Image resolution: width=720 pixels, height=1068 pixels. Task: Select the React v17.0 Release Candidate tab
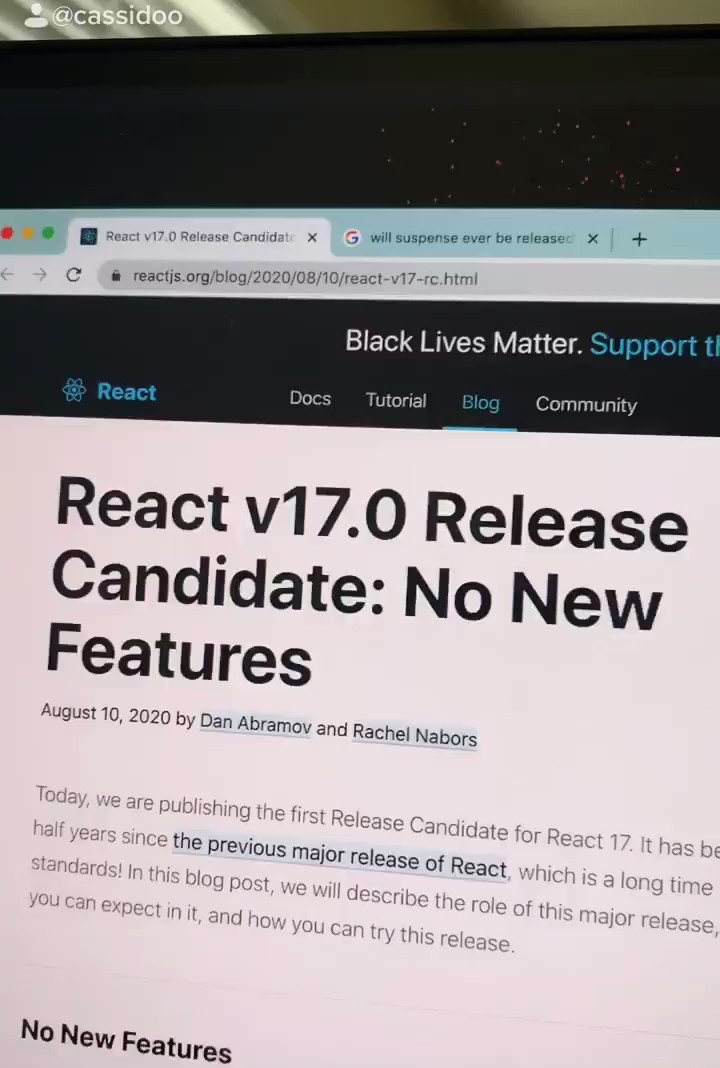200,237
